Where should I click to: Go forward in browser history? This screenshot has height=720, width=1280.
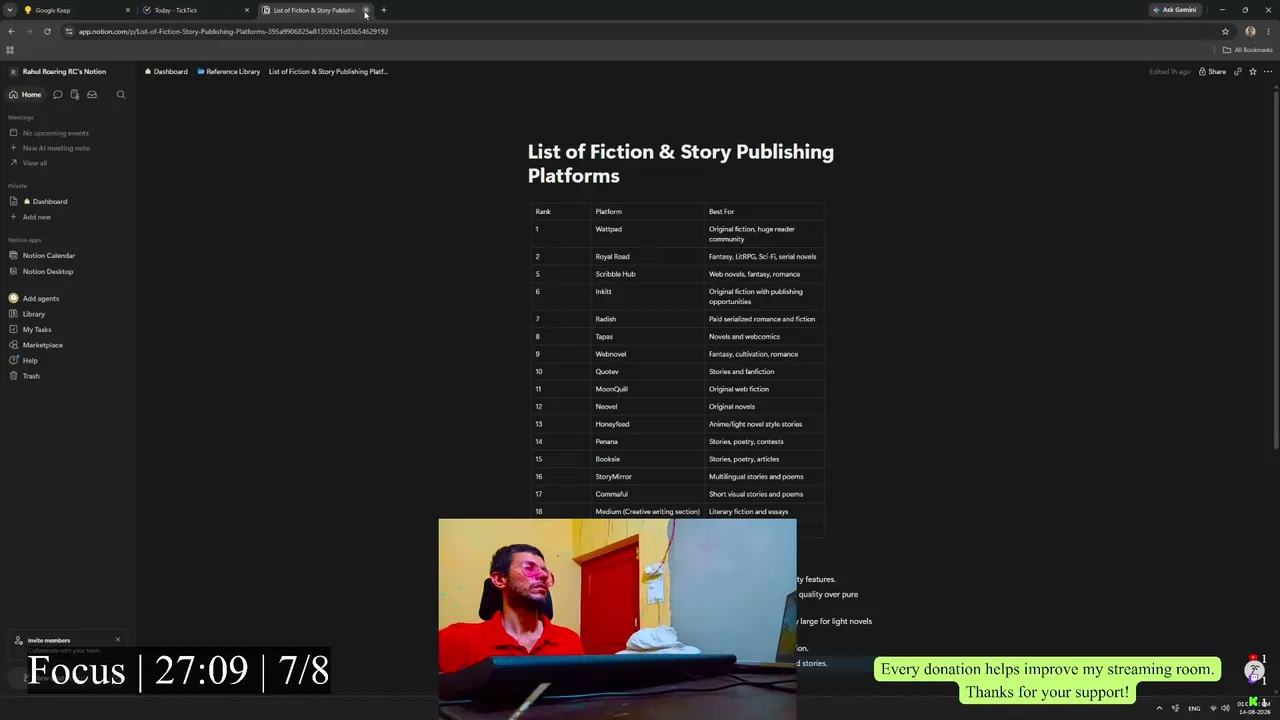pos(29,31)
